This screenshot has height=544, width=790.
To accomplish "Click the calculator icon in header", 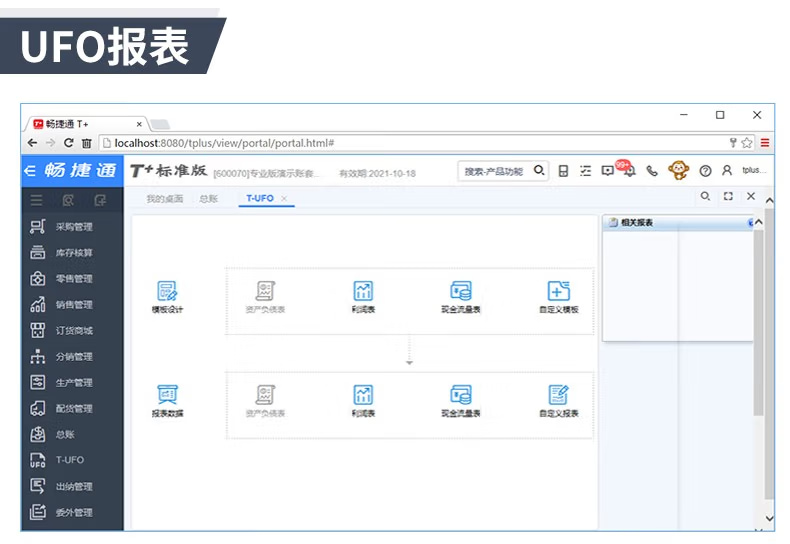I will 563,171.
